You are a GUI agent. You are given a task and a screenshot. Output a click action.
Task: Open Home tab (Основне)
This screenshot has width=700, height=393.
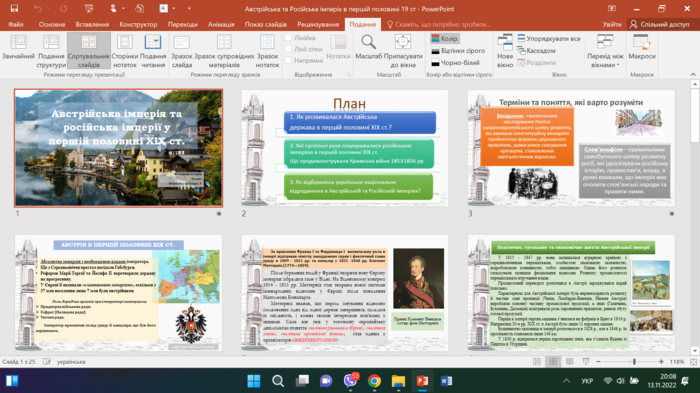point(52,24)
